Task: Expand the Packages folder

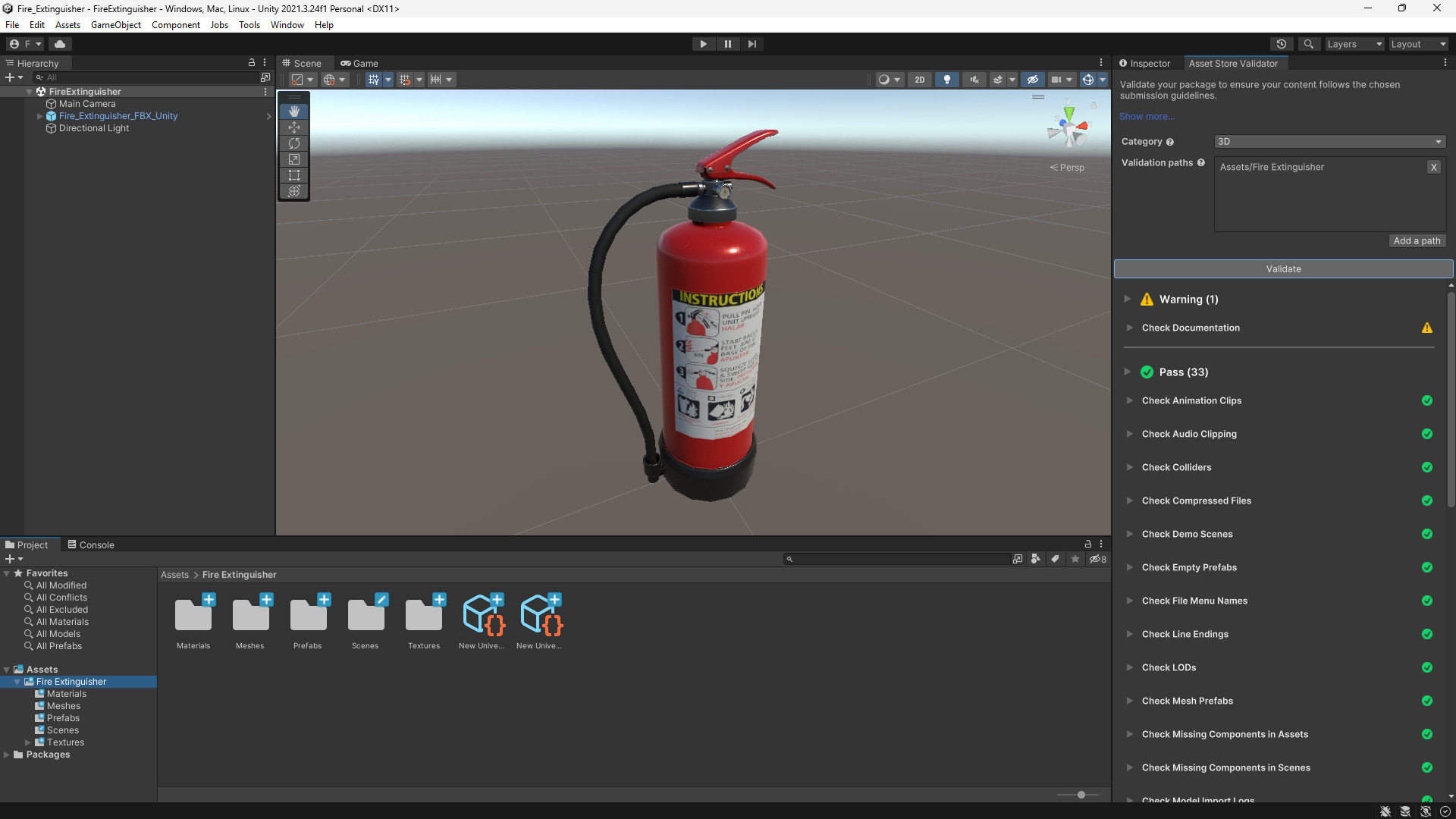Action: 7,755
